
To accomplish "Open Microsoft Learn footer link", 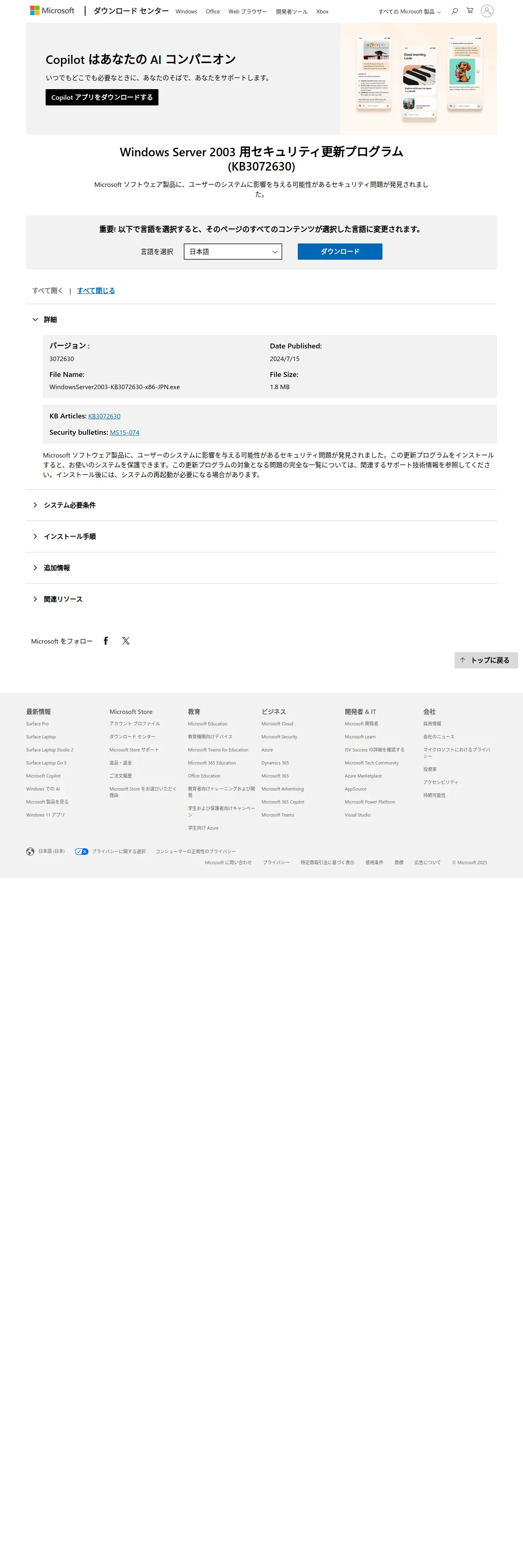I will pyautogui.click(x=360, y=737).
